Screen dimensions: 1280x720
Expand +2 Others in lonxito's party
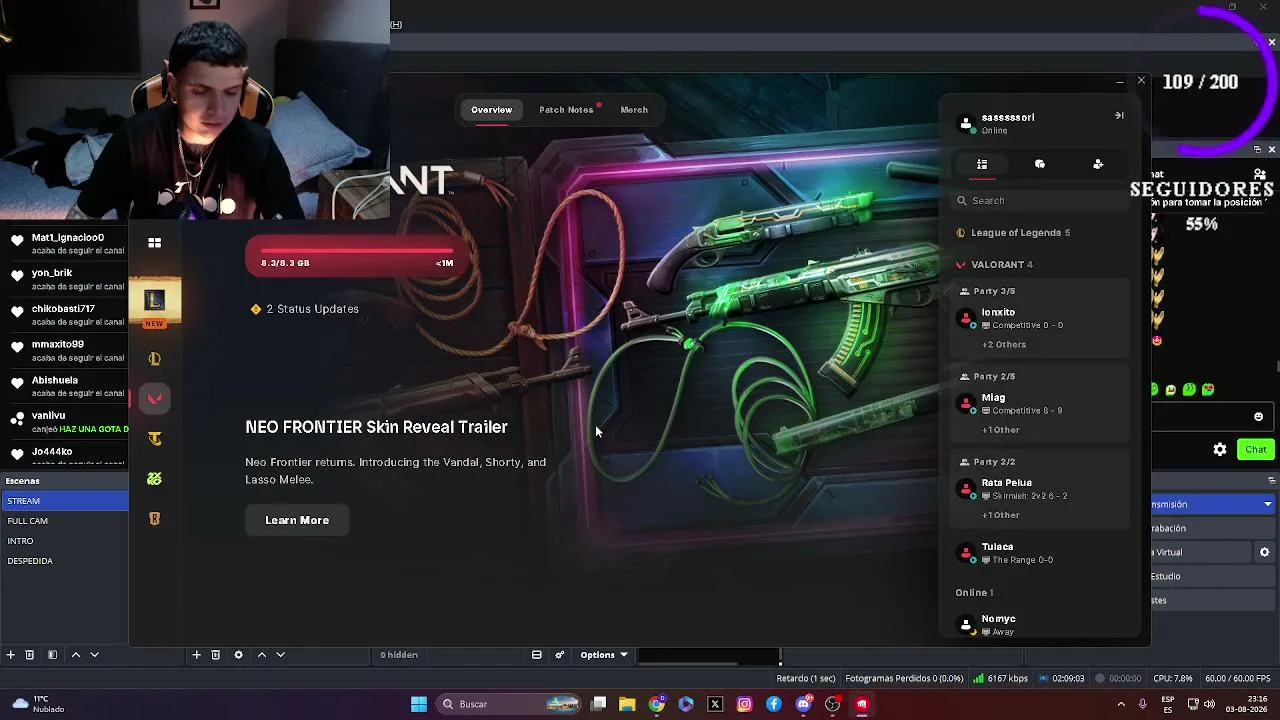(x=1004, y=345)
